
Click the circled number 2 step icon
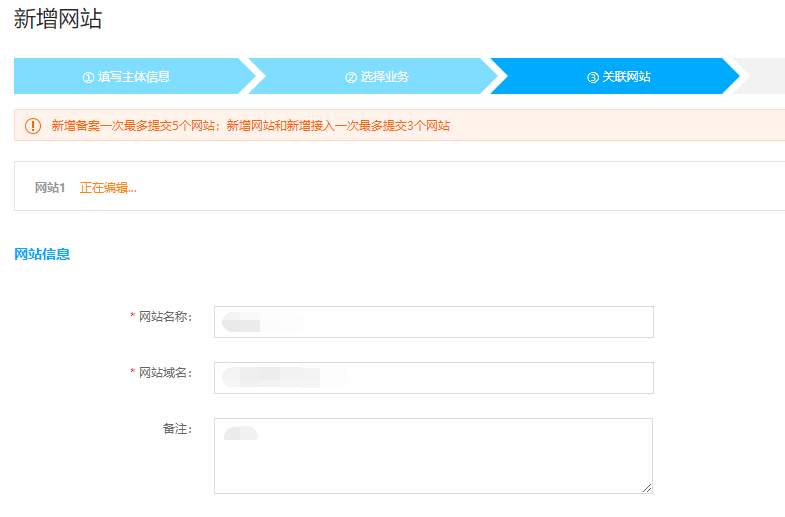click(351, 77)
